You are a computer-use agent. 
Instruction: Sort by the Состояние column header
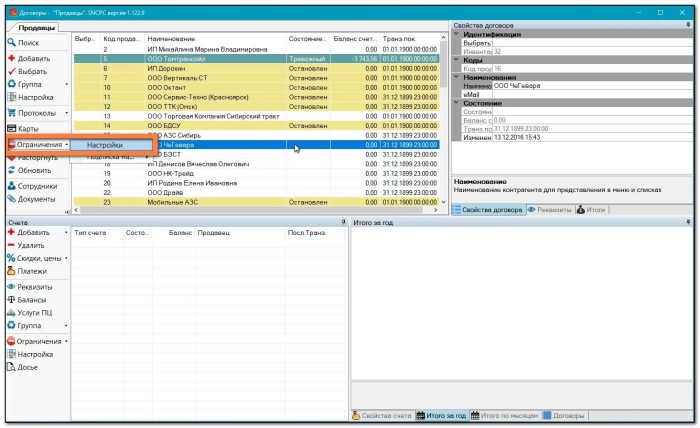[308, 39]
